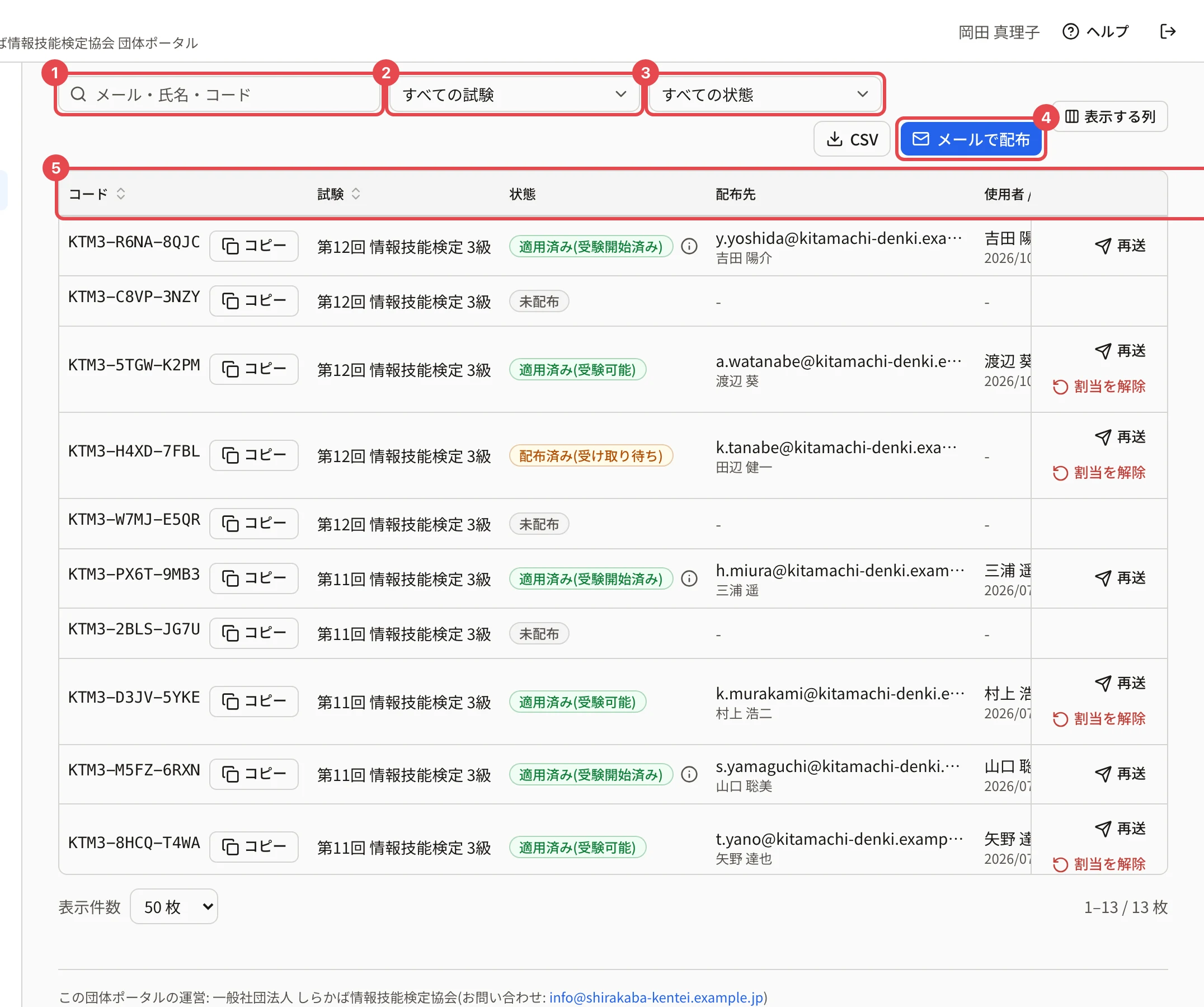Viewport: 1204px width, 1007px height.
Task: Click the 団体ポータル header title
Action: pos(98,43)
